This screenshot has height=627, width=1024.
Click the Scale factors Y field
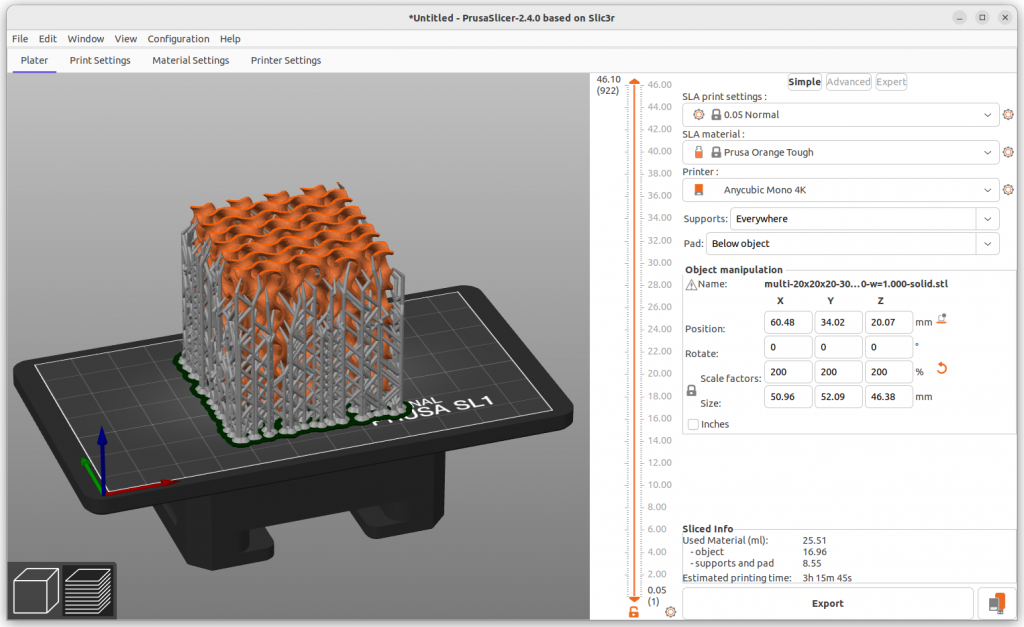839,372
